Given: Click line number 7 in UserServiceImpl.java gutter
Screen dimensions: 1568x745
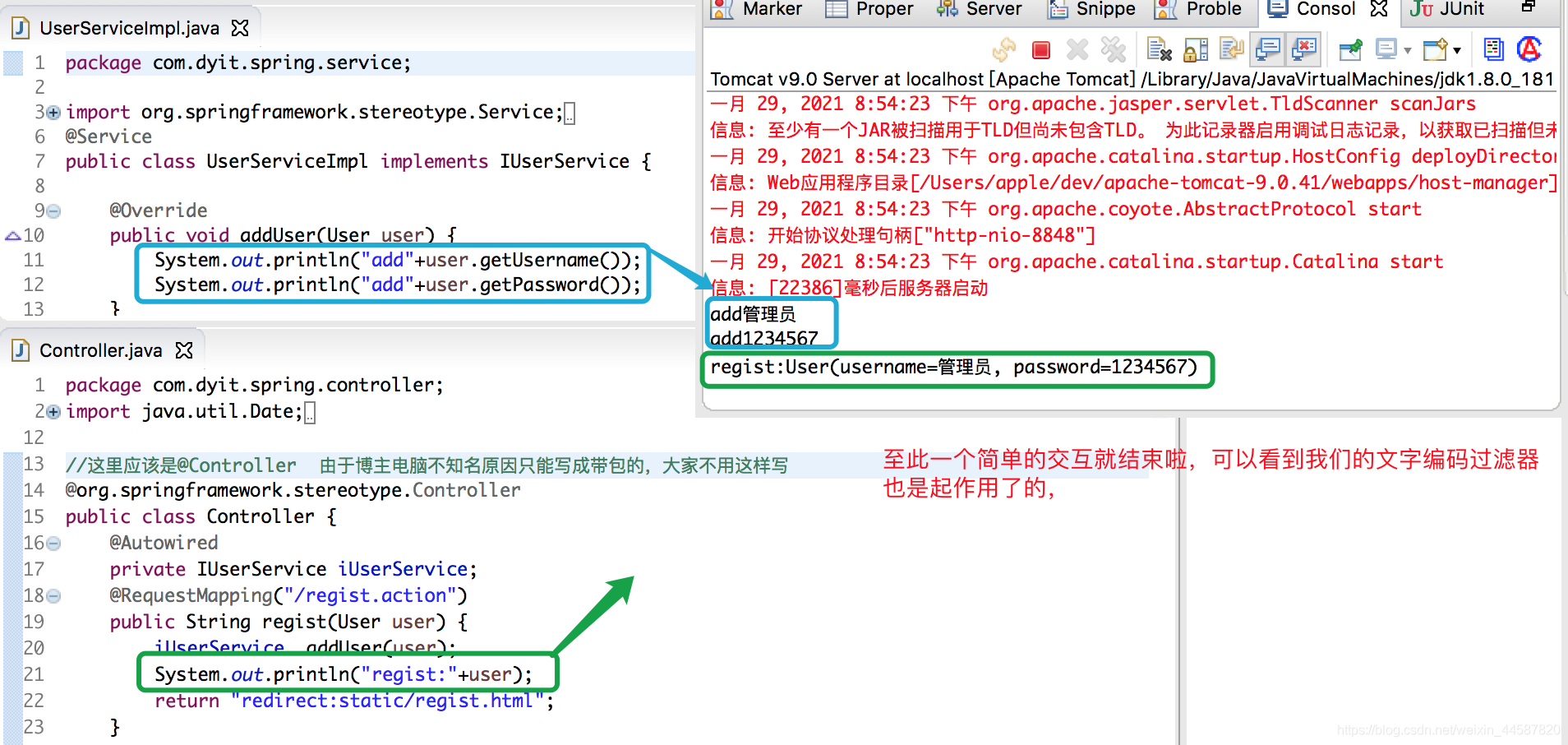Looking at the screenshot, I should click(x=39, y=161).
